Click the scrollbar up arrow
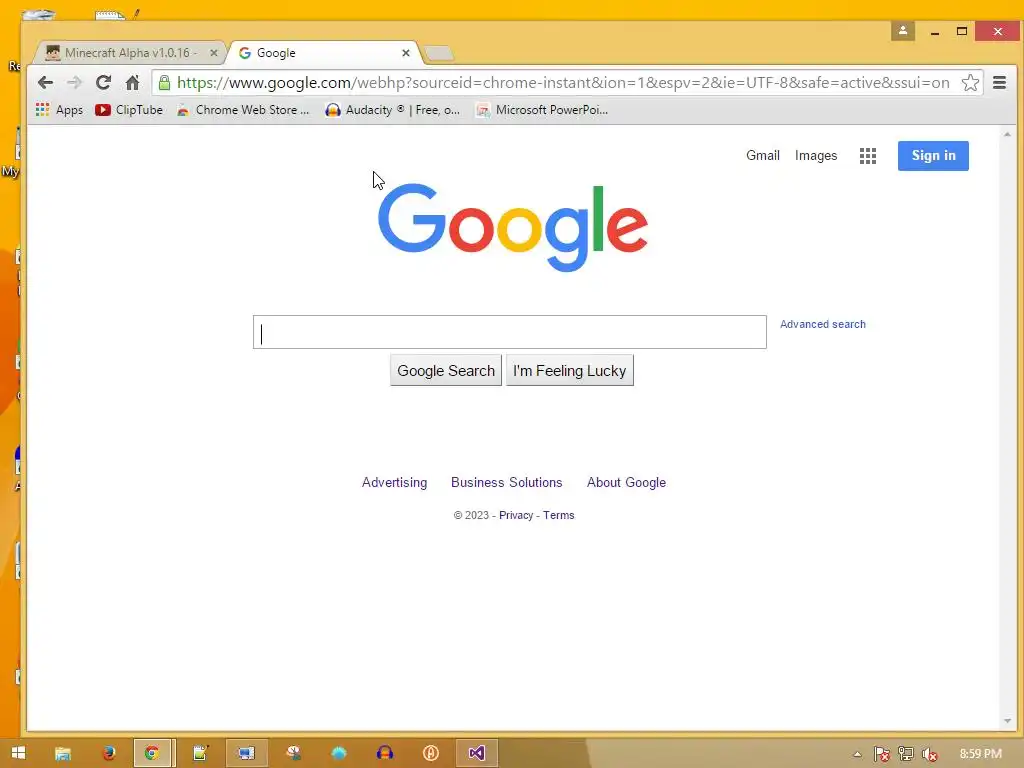 pyautogui.click(x=1007, y=134)
